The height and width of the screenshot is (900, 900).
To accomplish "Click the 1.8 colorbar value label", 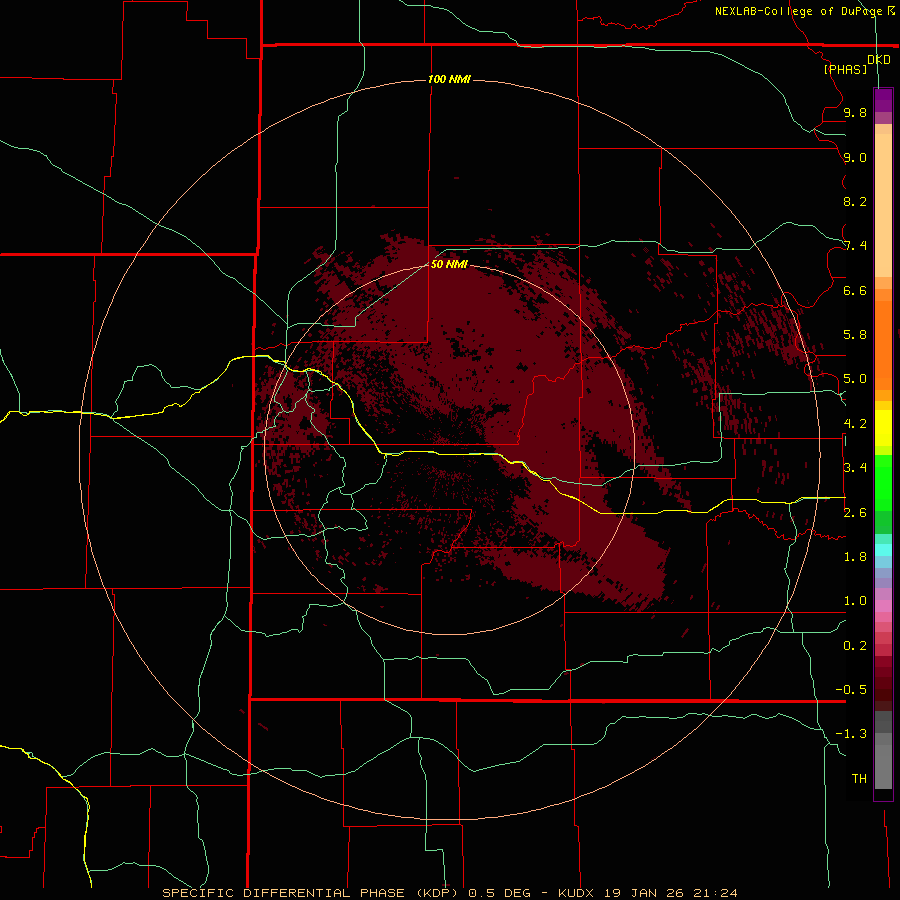I will pyautogui.click(x=855, y=557).
